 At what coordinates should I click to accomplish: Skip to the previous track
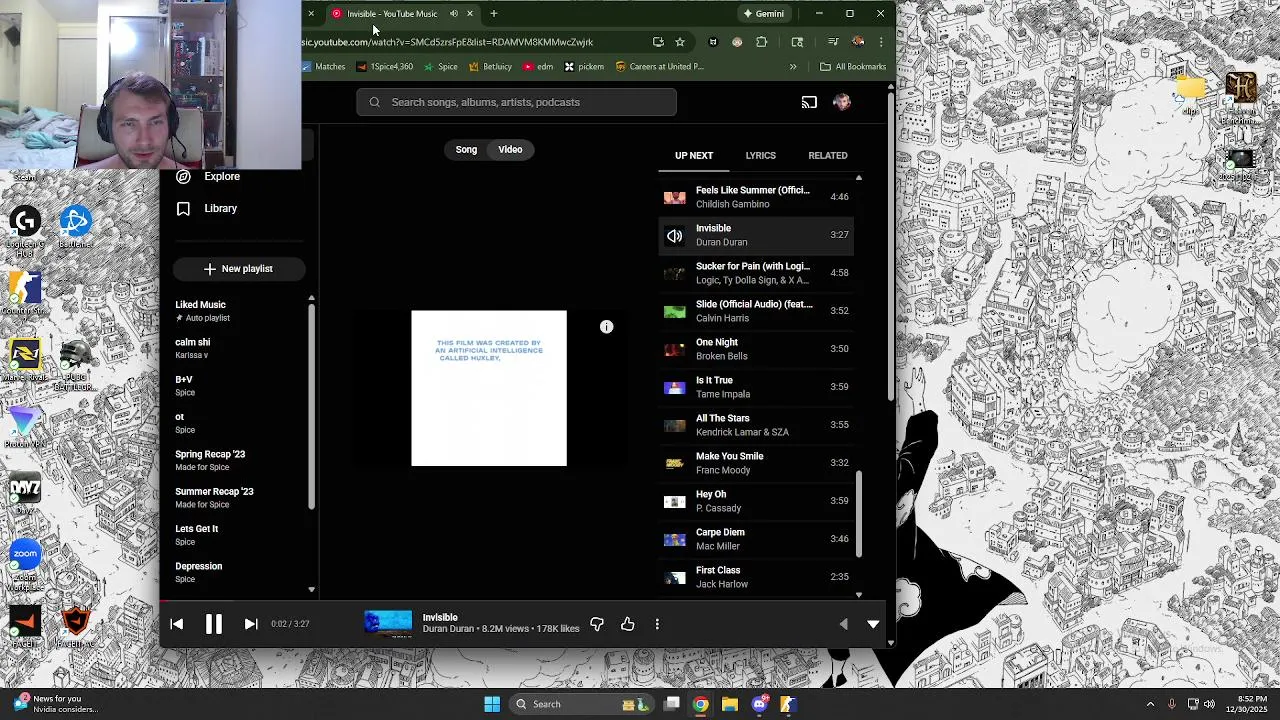pos(177,624)
